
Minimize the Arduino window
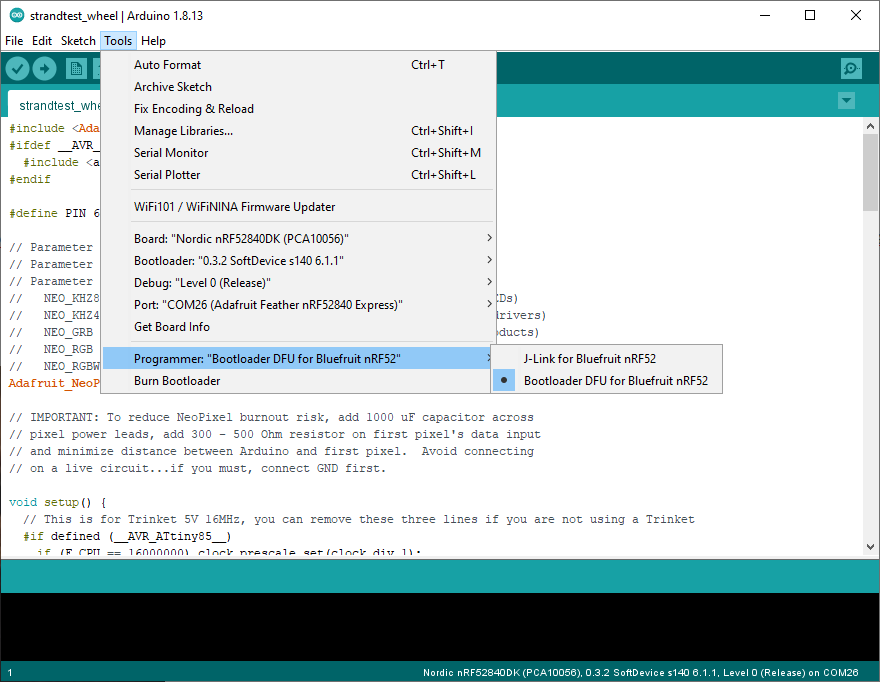point(765,15)
